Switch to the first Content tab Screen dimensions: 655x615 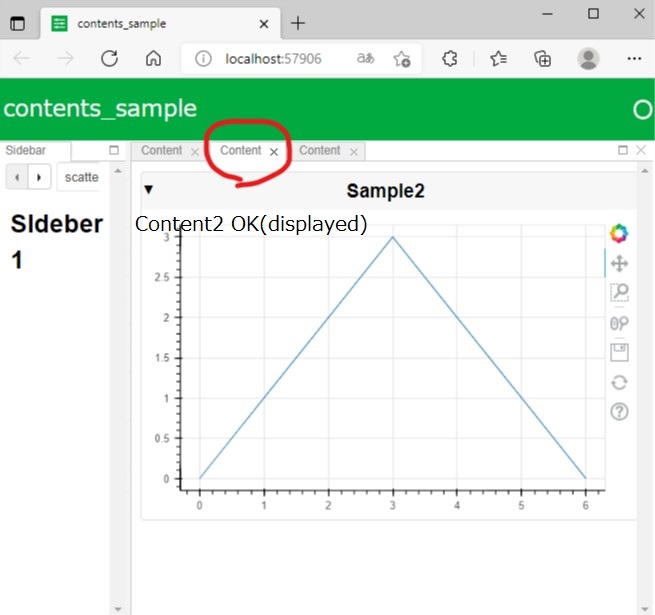(161, 151)
